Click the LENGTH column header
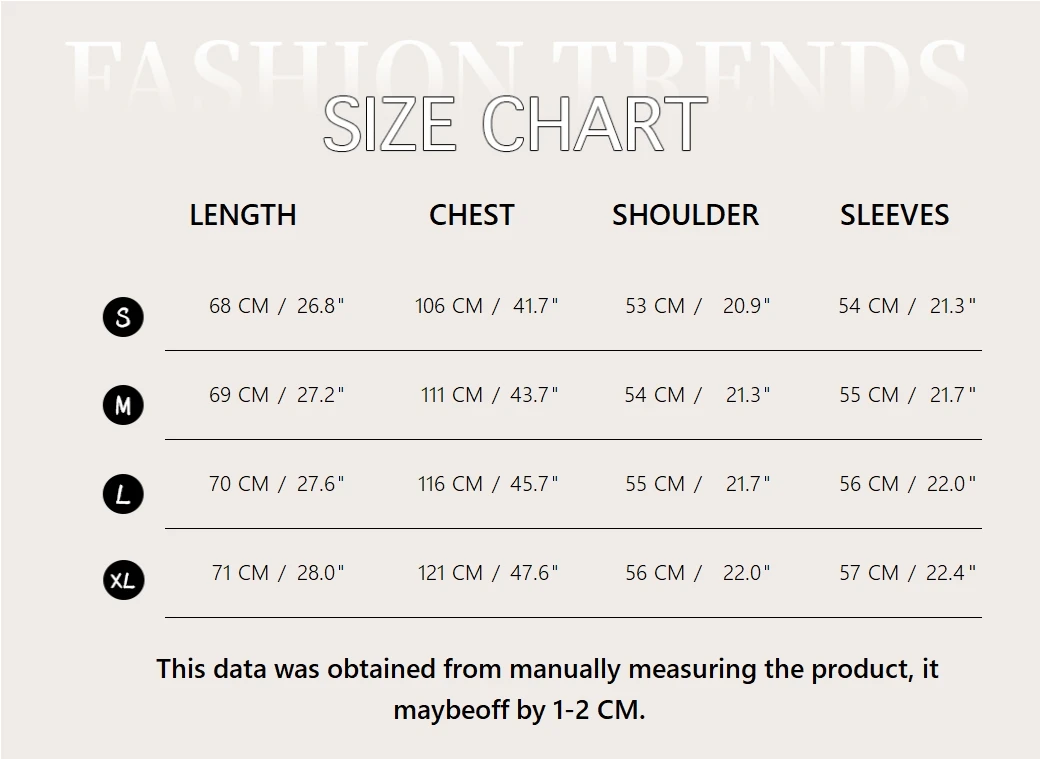1040x759 pixels. (x=243, y=215)
